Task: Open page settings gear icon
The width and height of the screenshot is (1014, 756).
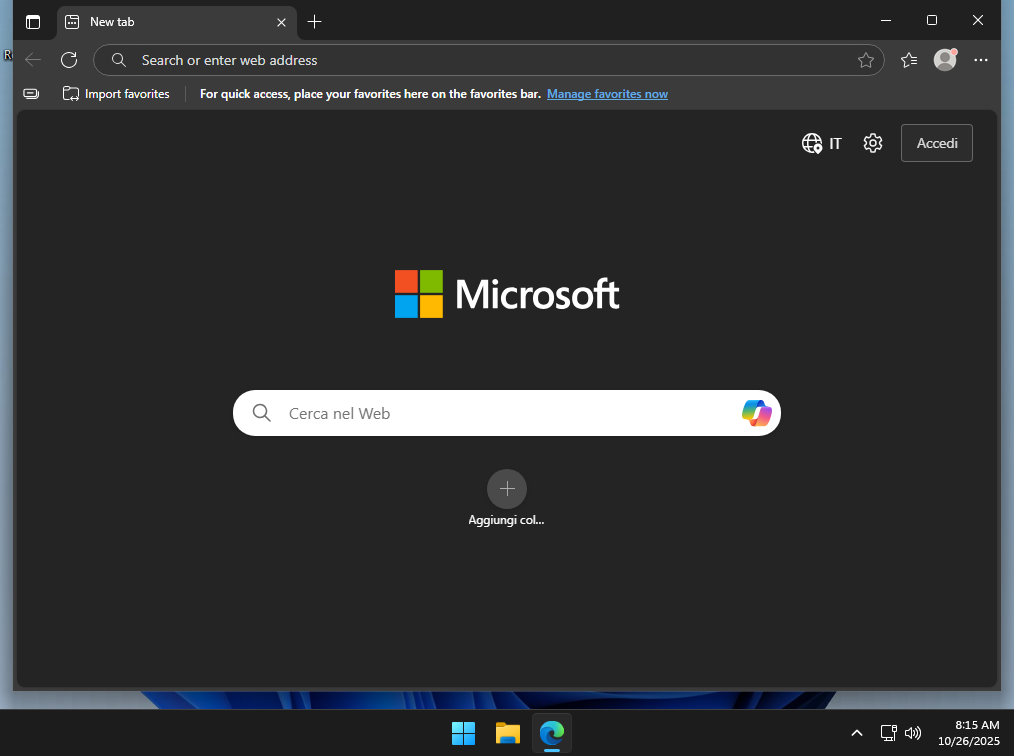Action: click(x=873, y=143)
